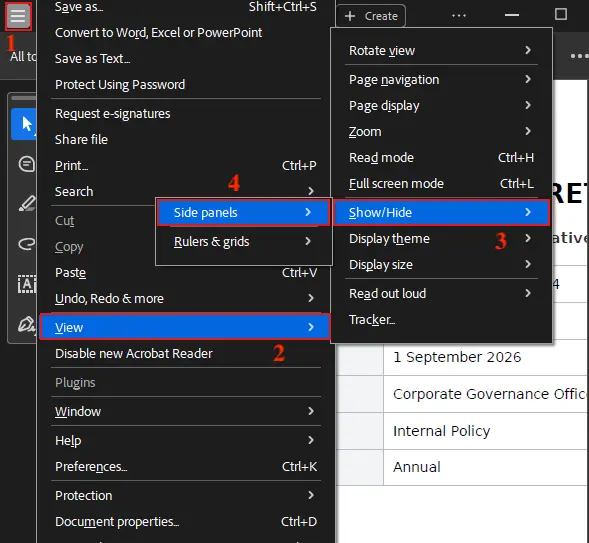Click the Corporate Governance Office cell

pos(486,394)
